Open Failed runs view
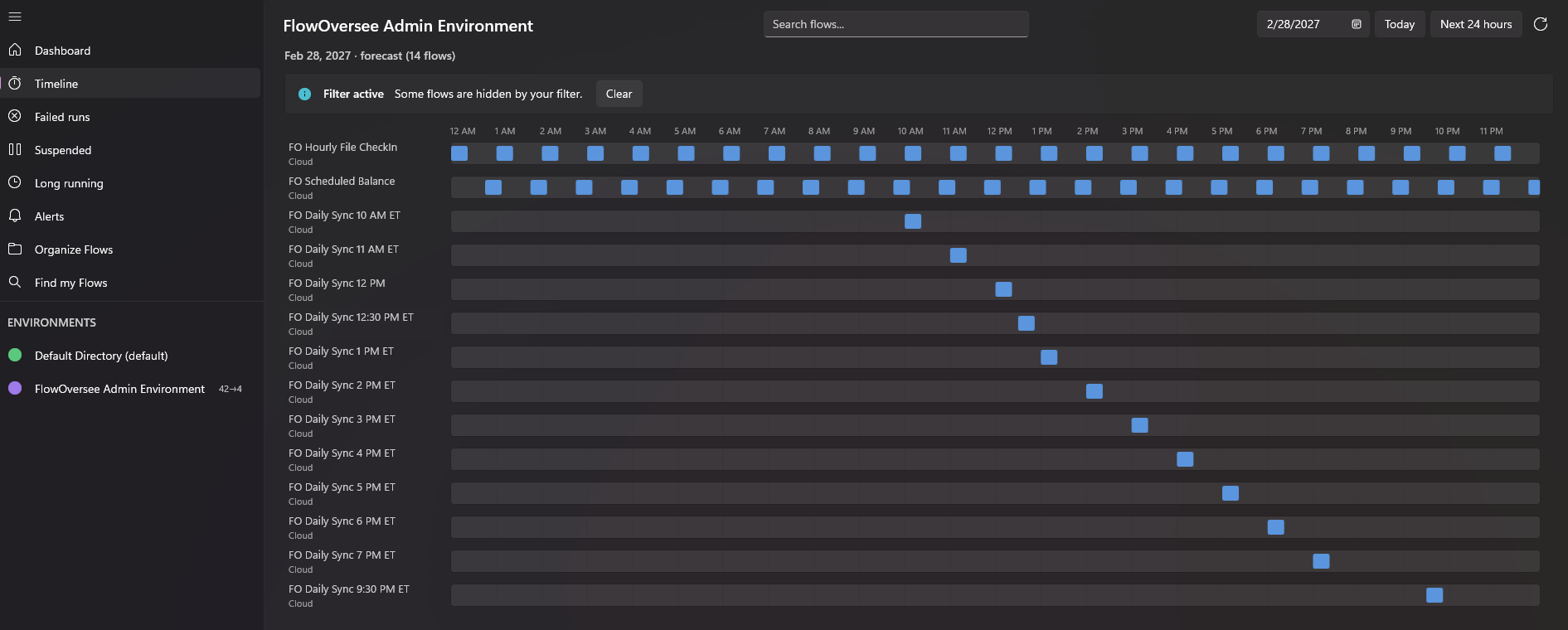 (x=130, y=117)
